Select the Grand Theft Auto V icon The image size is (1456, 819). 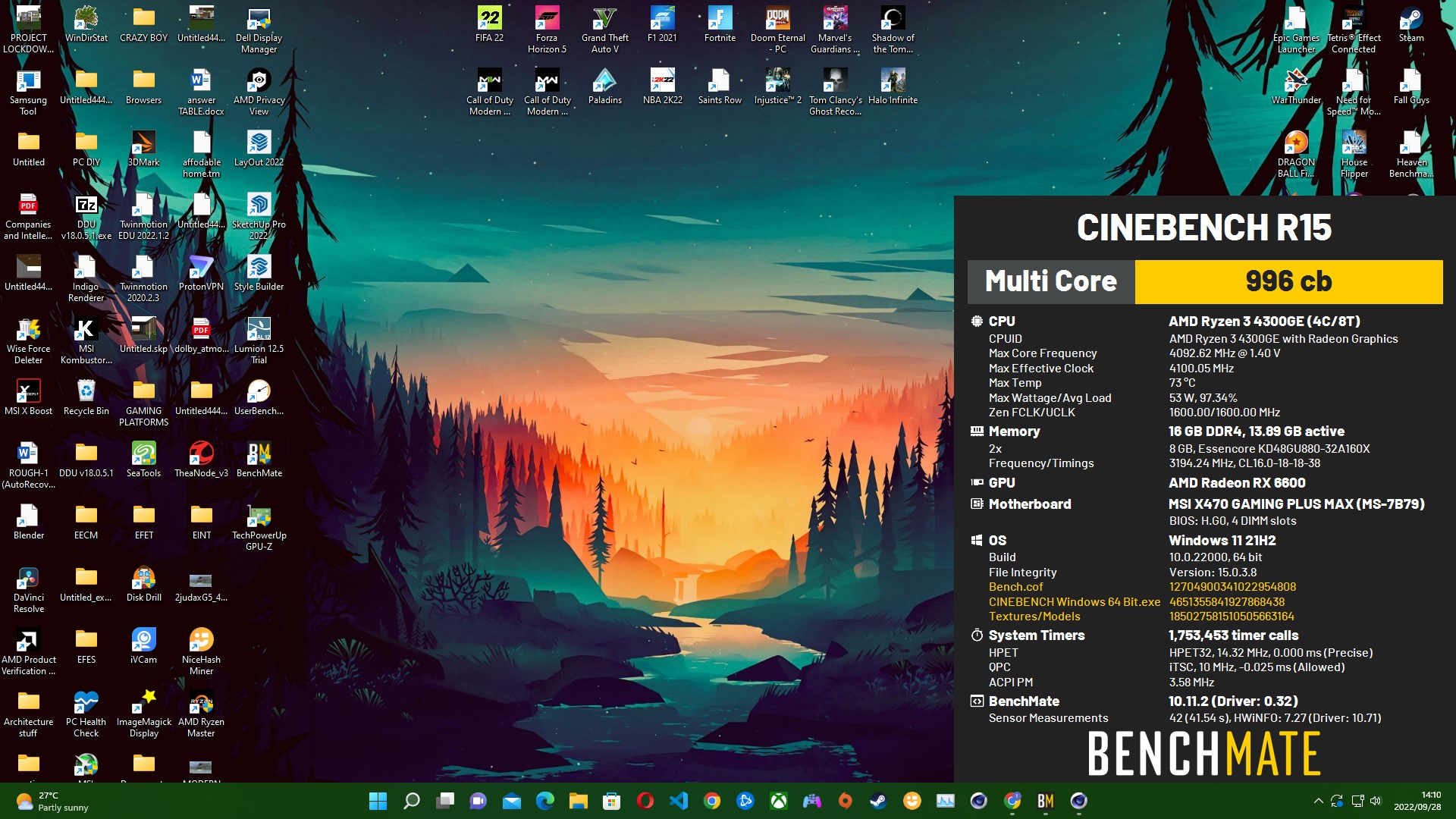604,30
